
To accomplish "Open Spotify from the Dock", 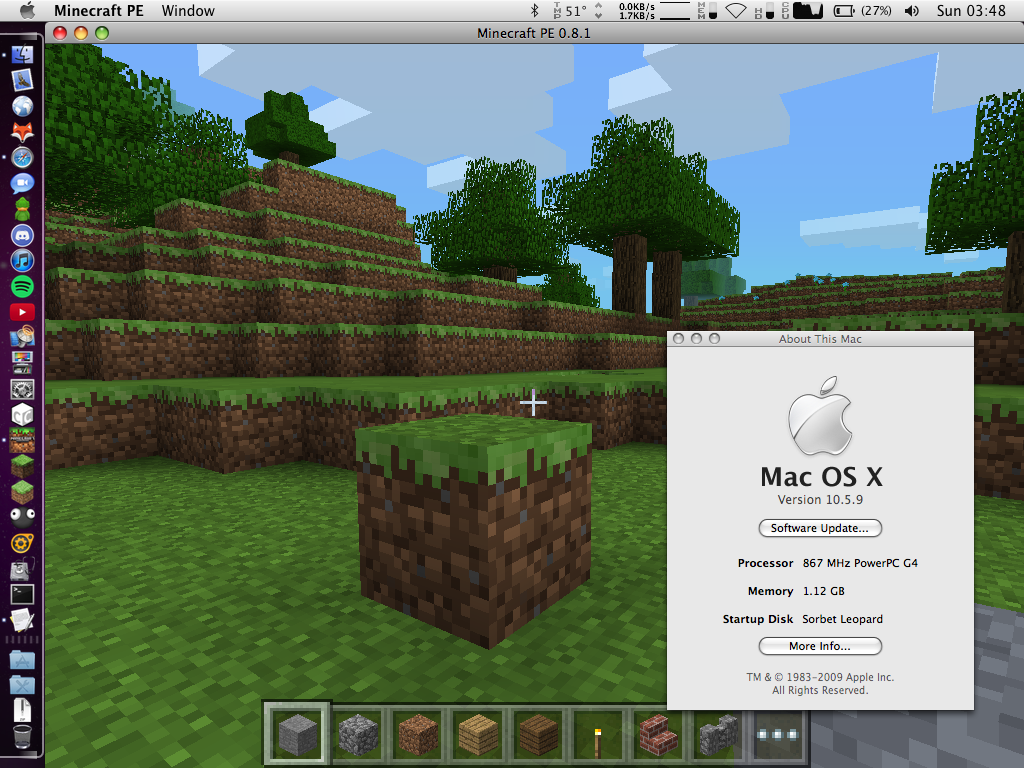I will [22, 286].
